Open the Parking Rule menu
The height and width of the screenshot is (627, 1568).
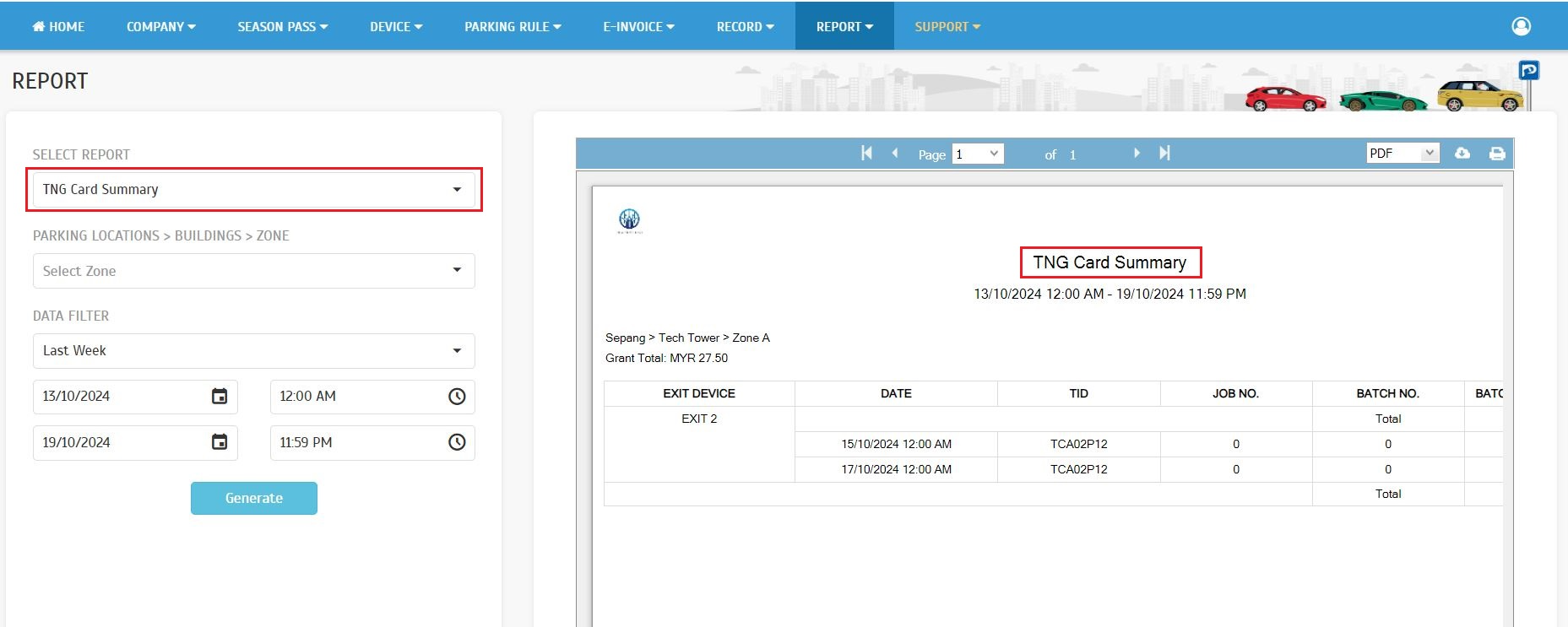pos(513,26)
